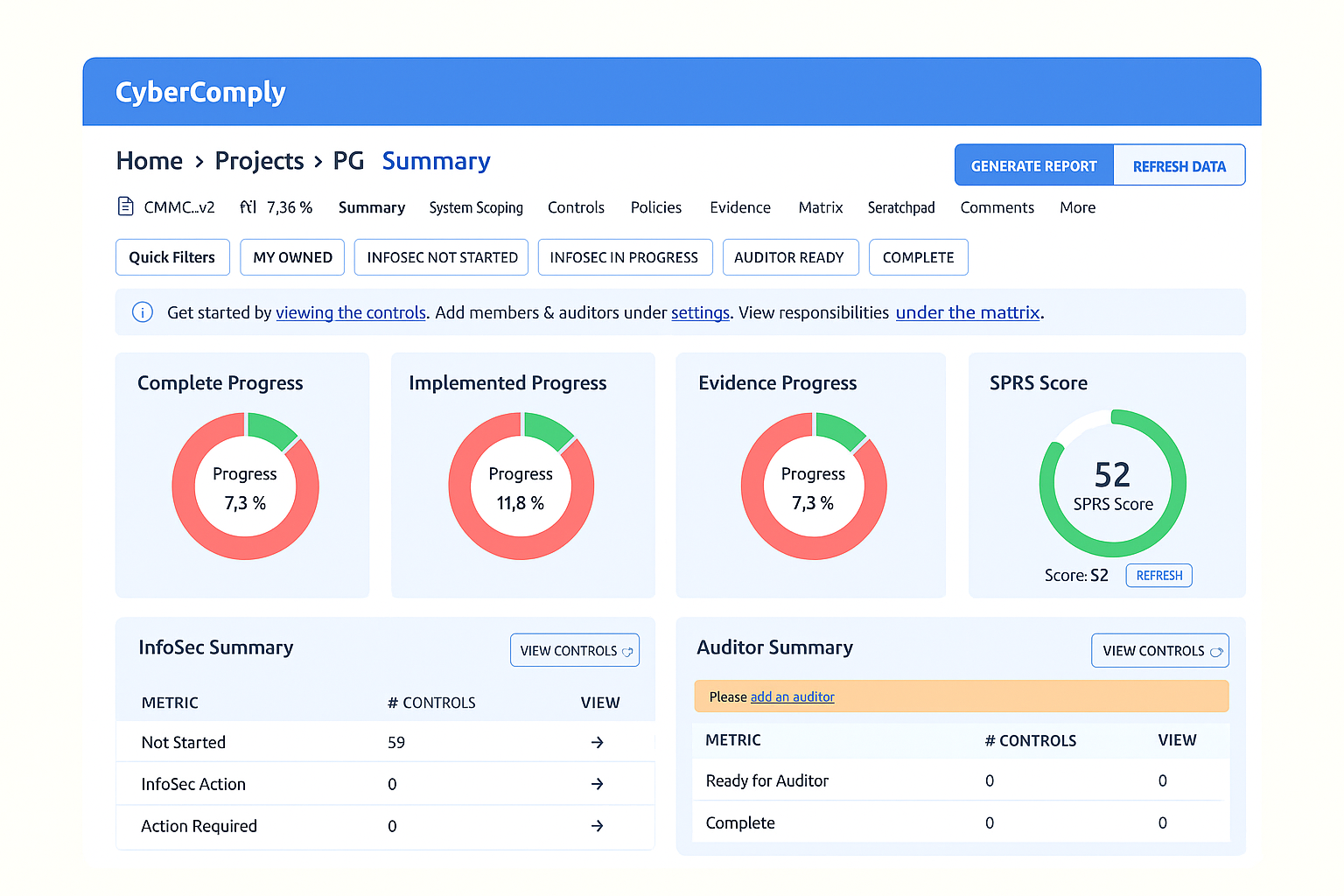Click the info icon in the banner

click(x=143, y=312)
